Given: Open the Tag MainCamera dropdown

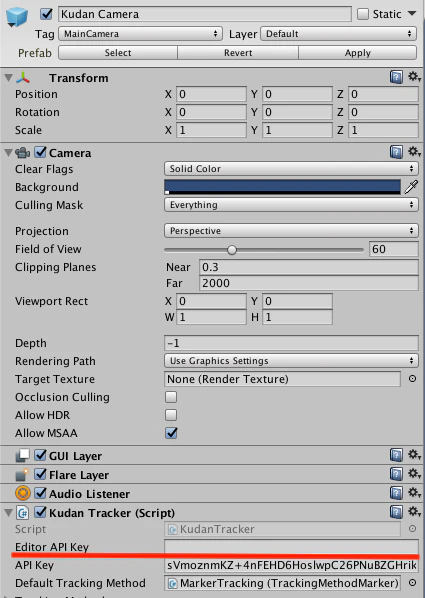Looking at the screenshot, I should point(140,34).
